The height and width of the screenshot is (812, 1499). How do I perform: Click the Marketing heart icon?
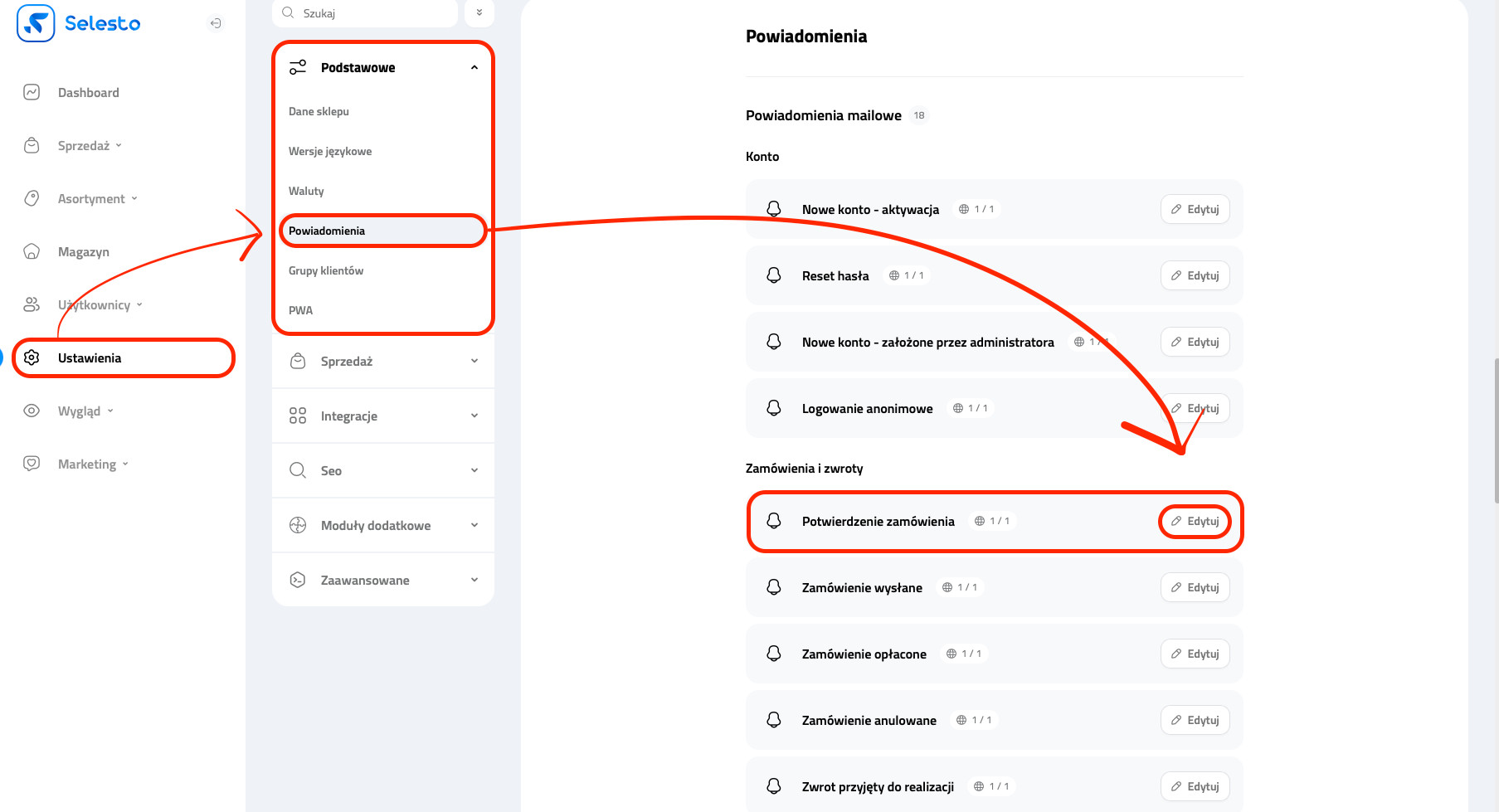pos(32,464)
